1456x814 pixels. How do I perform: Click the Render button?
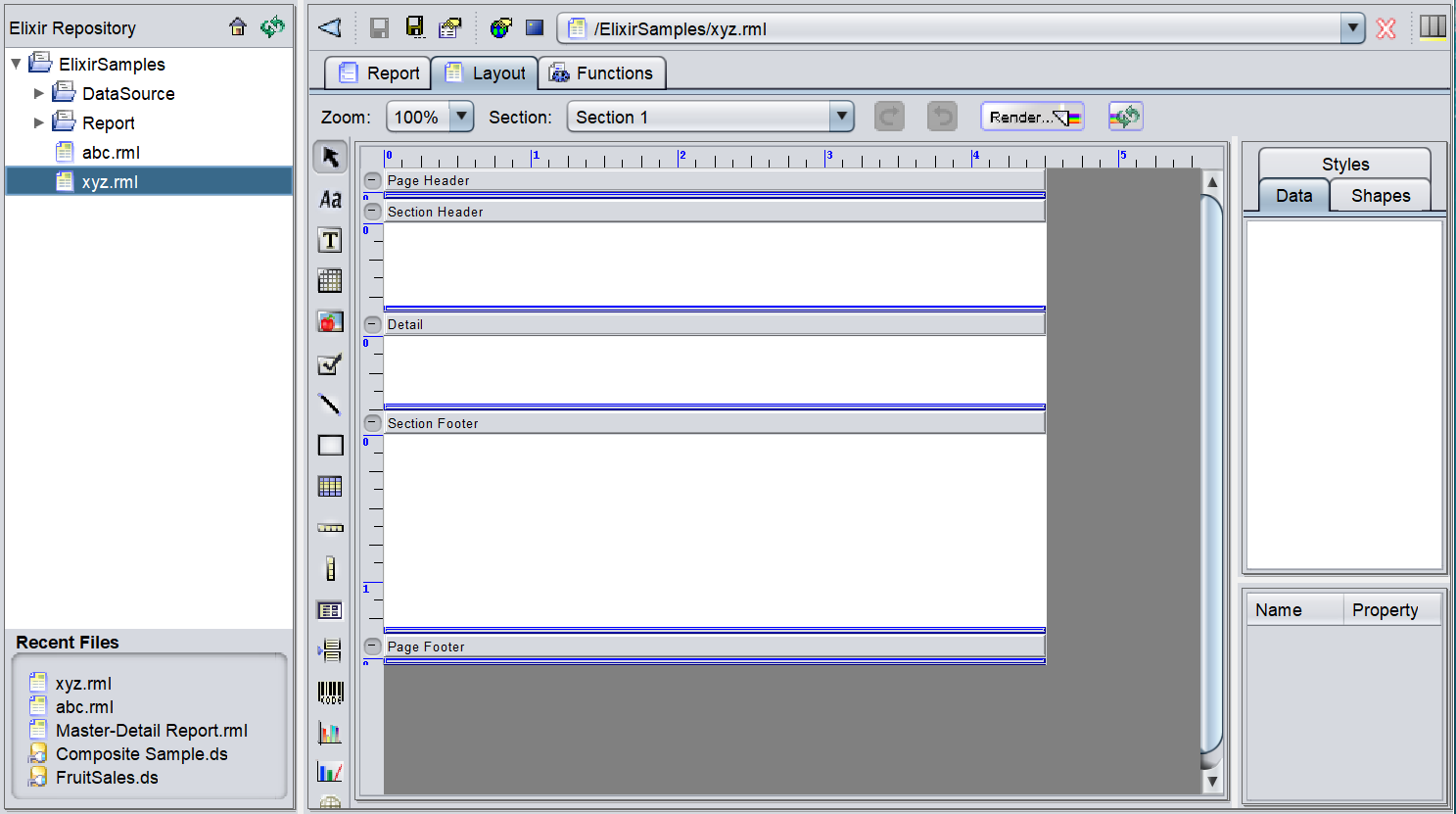[x=1031, y=117]
